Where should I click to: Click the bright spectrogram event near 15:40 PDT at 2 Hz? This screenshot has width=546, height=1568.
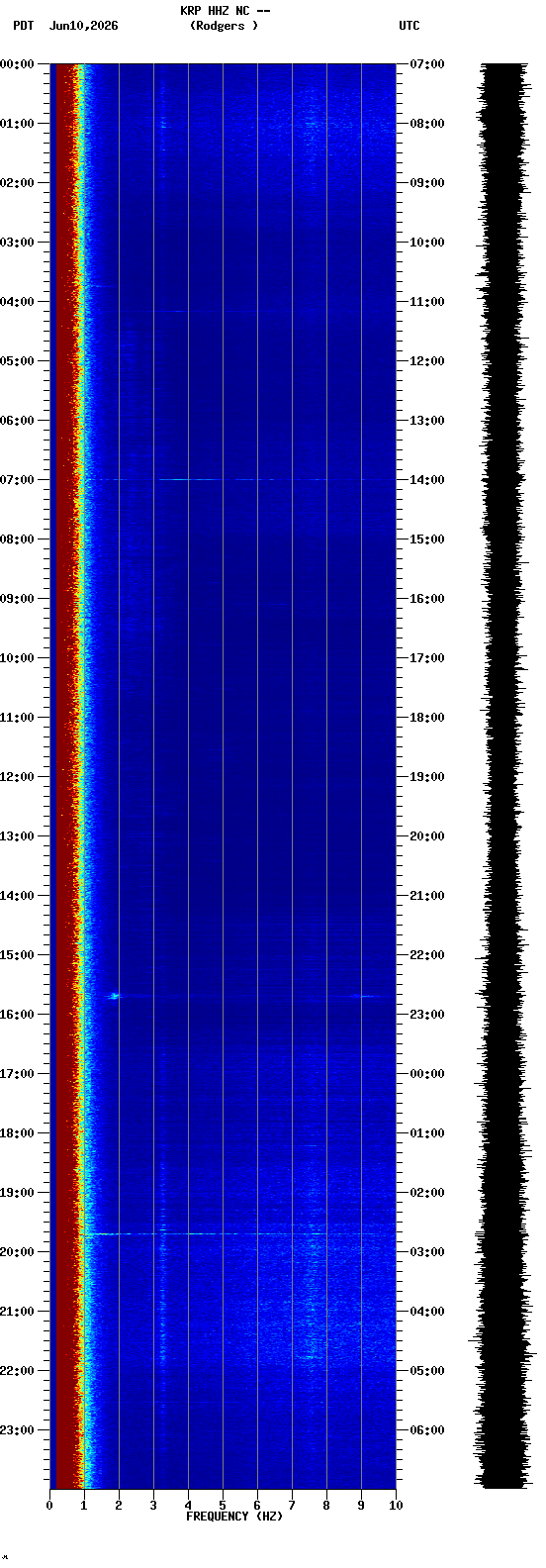tap(114, 996)
